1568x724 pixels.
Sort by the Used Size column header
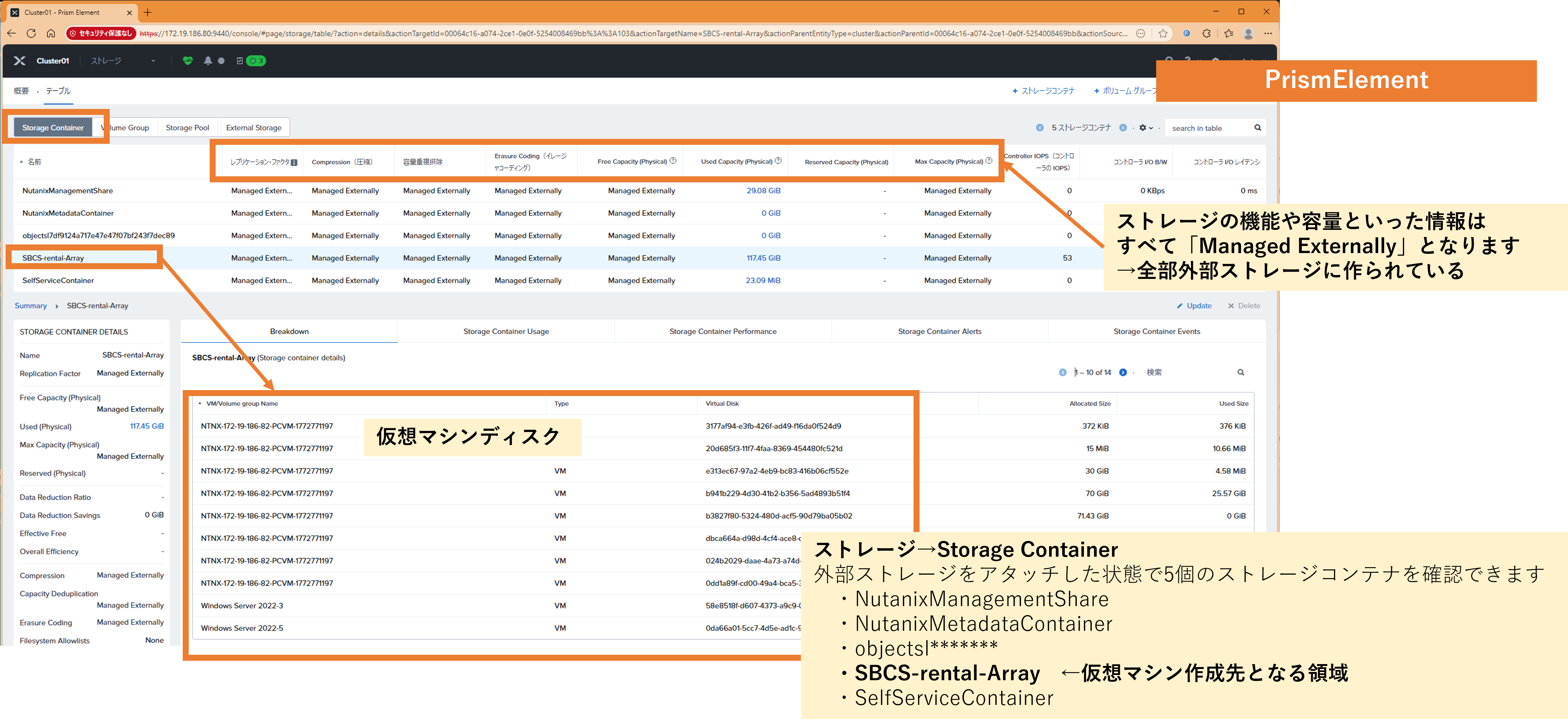(x=1233, y=404)
